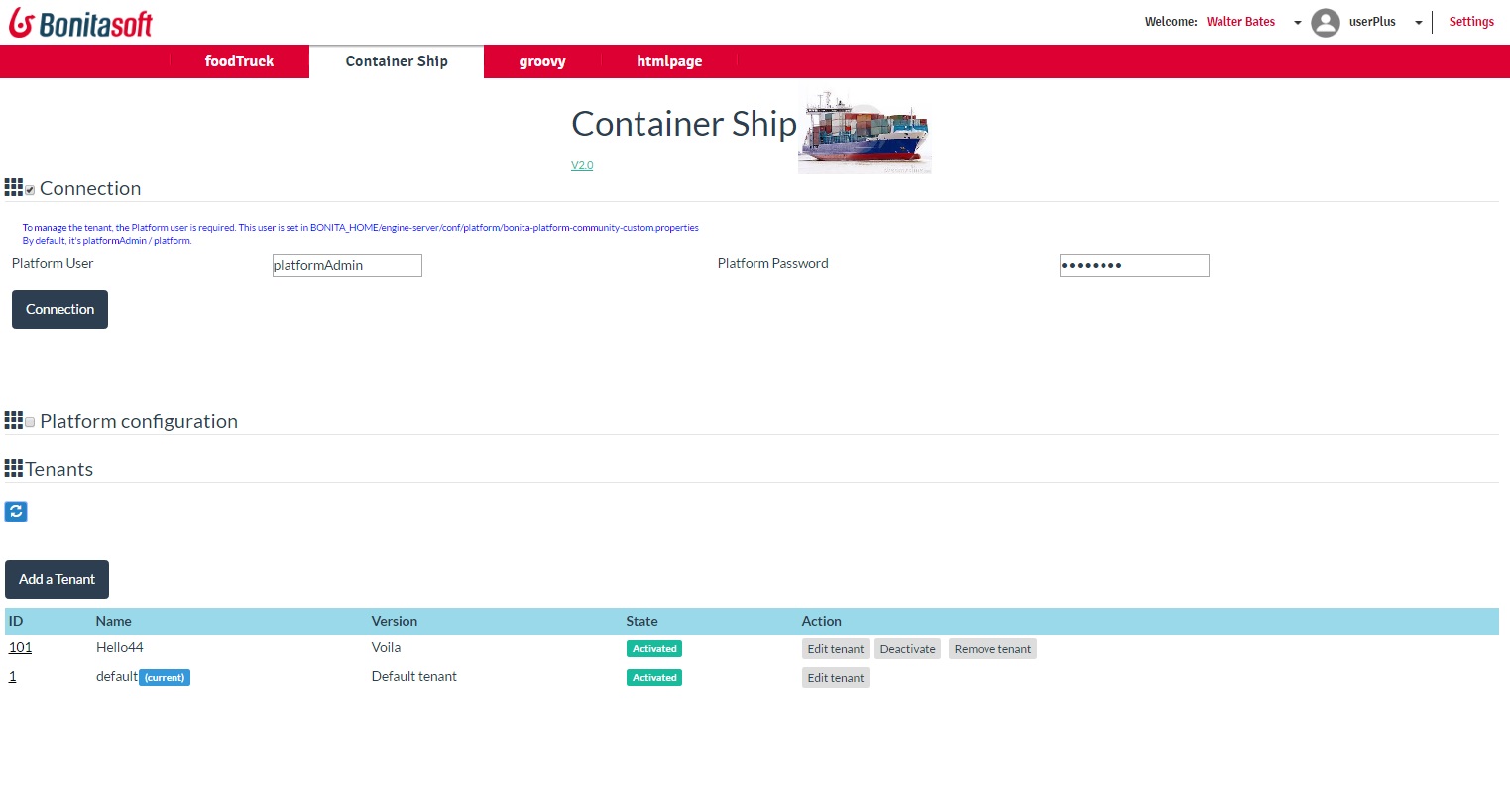Image resolution: width=1510 pixels, height=812 pixels.
Task: Switch to the foodTruck tab
Action: click(x=239, y=61)
